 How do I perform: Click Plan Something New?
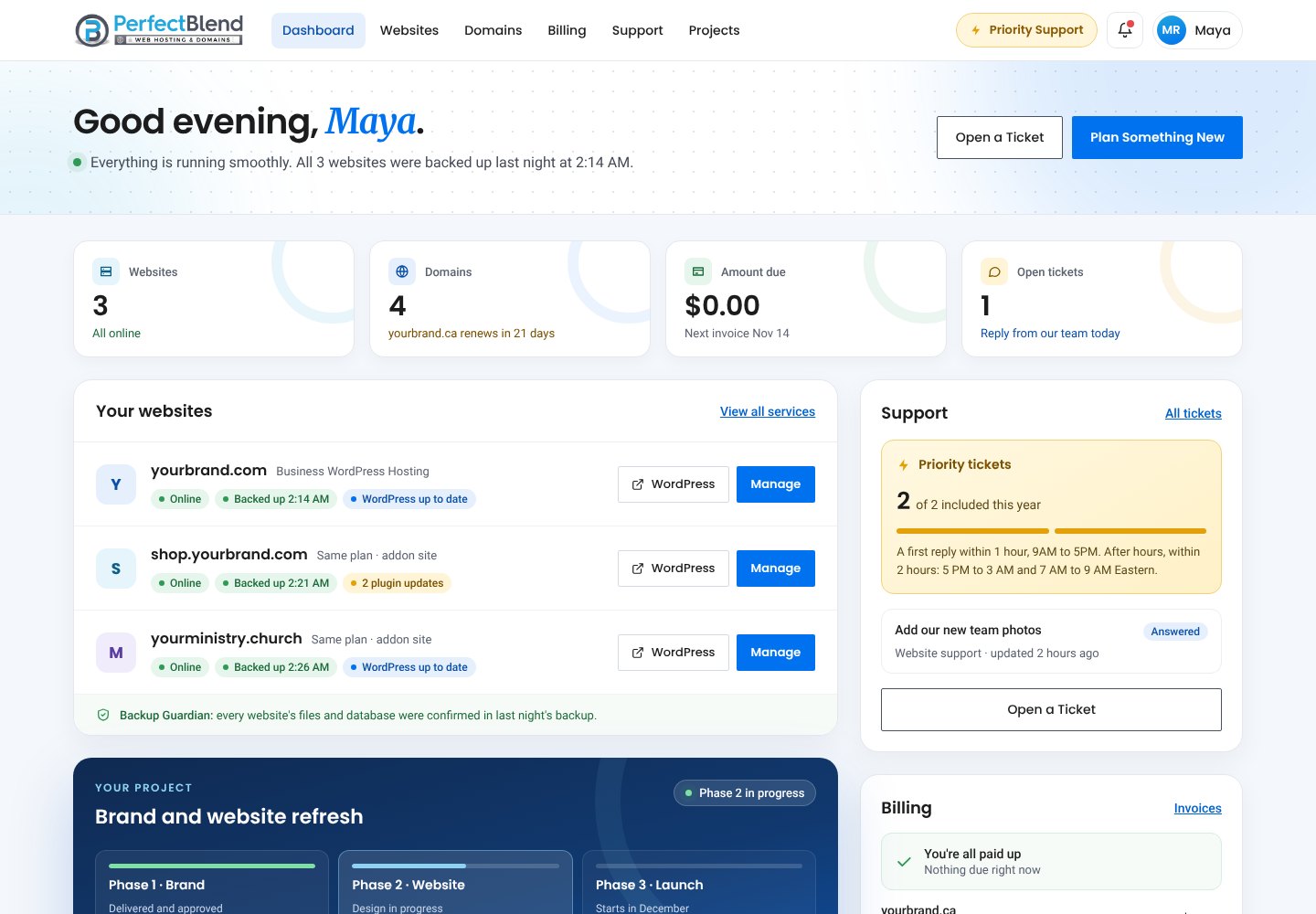point(1157,137)
